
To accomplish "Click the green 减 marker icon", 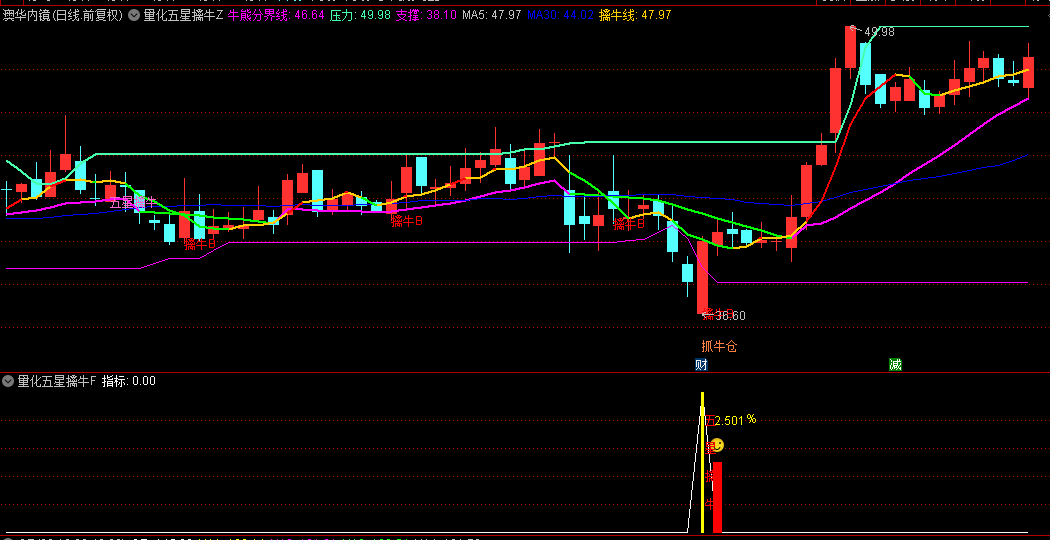I will [x=895, y=364].
